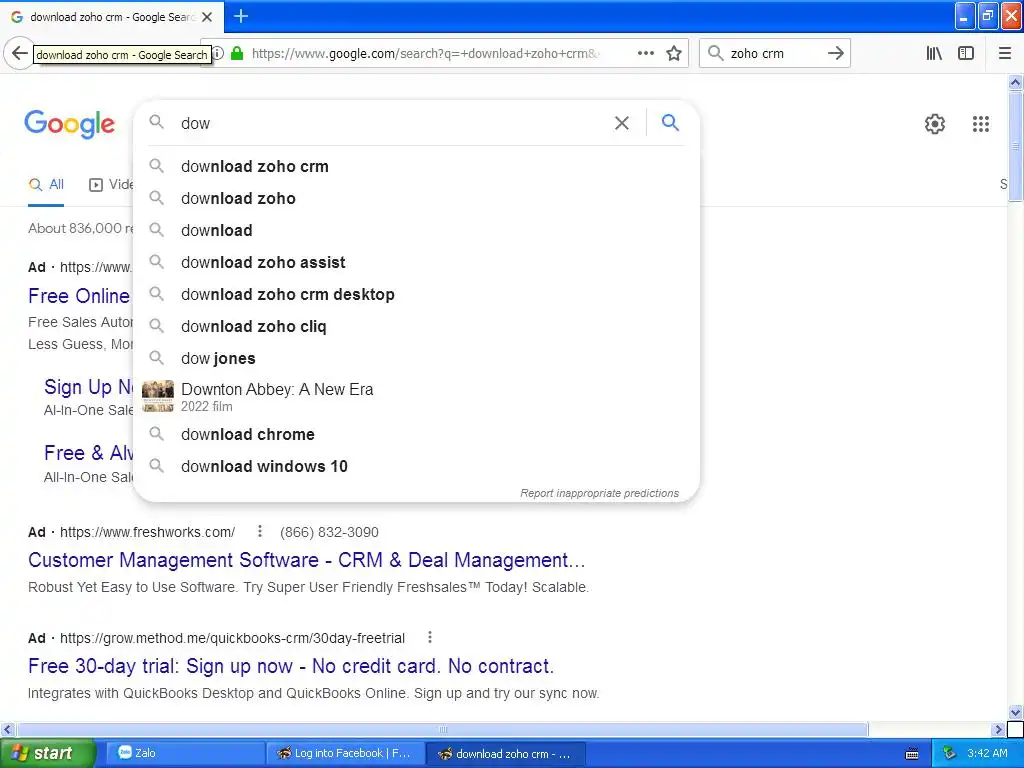Screen dimensions: 1024x768
Task: Bookmark this page with the star
Action: (x=674, y=53)
